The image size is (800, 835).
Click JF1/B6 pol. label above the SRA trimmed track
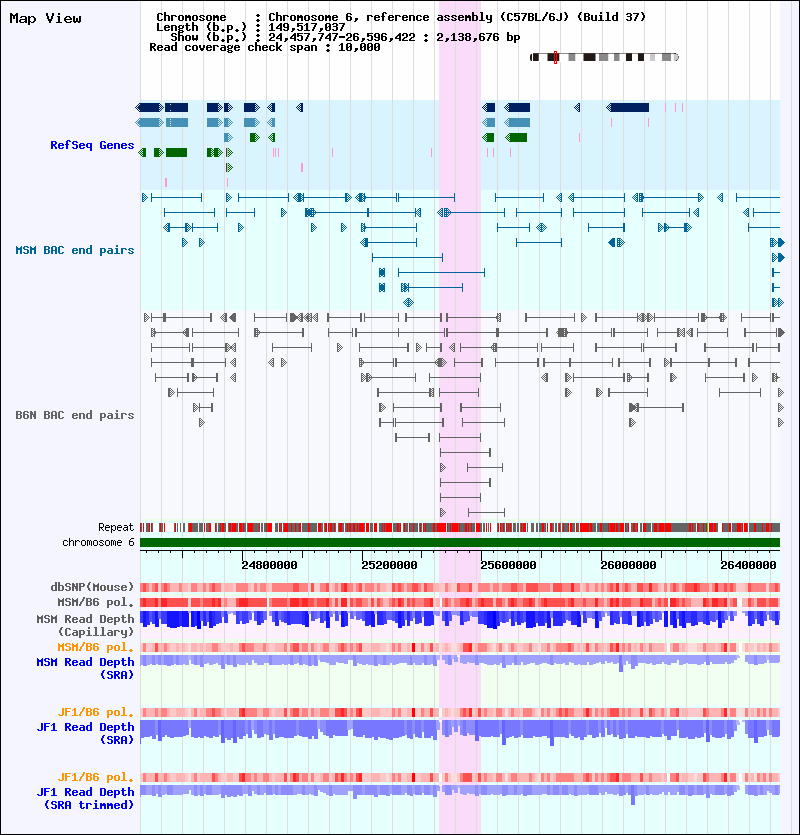pos(96,777)
